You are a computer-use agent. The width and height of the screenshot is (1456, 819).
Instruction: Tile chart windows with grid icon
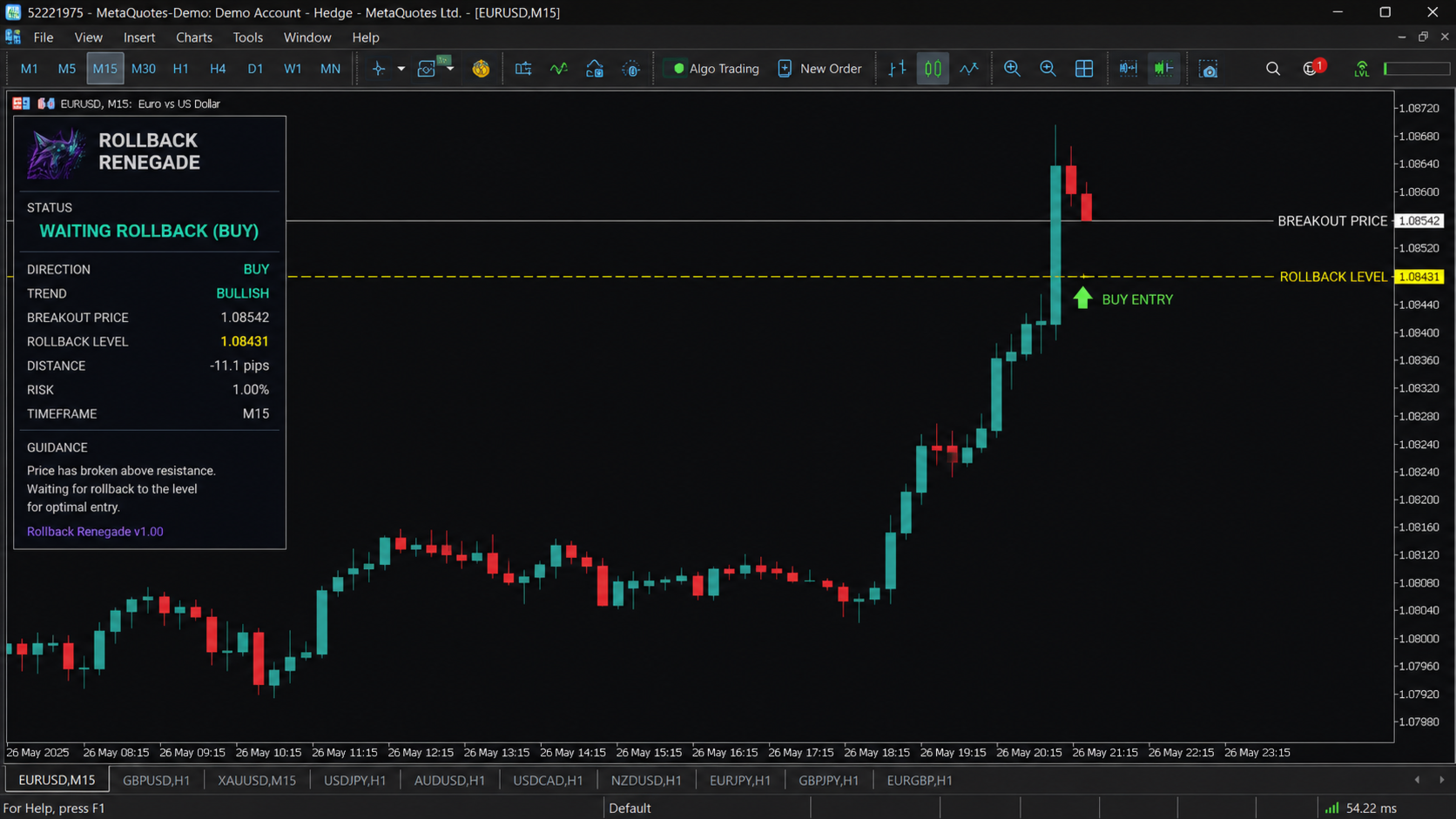click(x=1084, y=69)
